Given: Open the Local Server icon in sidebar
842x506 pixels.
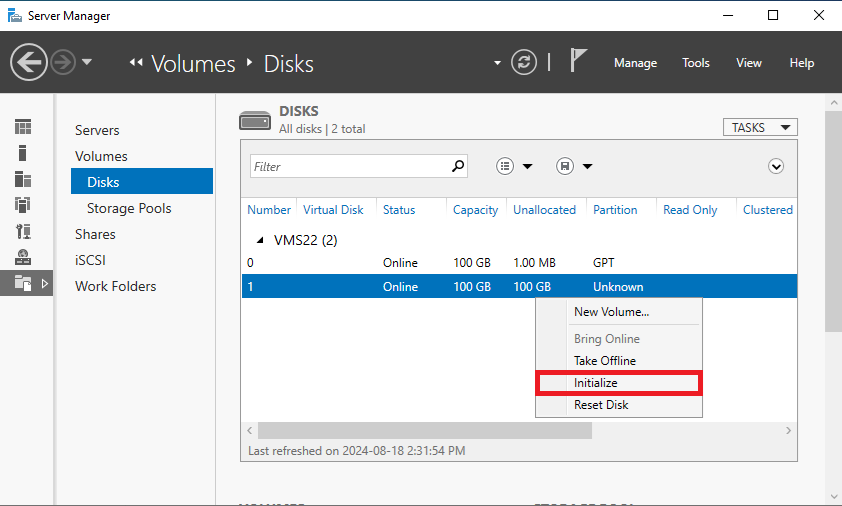Looking at the screenshot, I should (23, 153).
